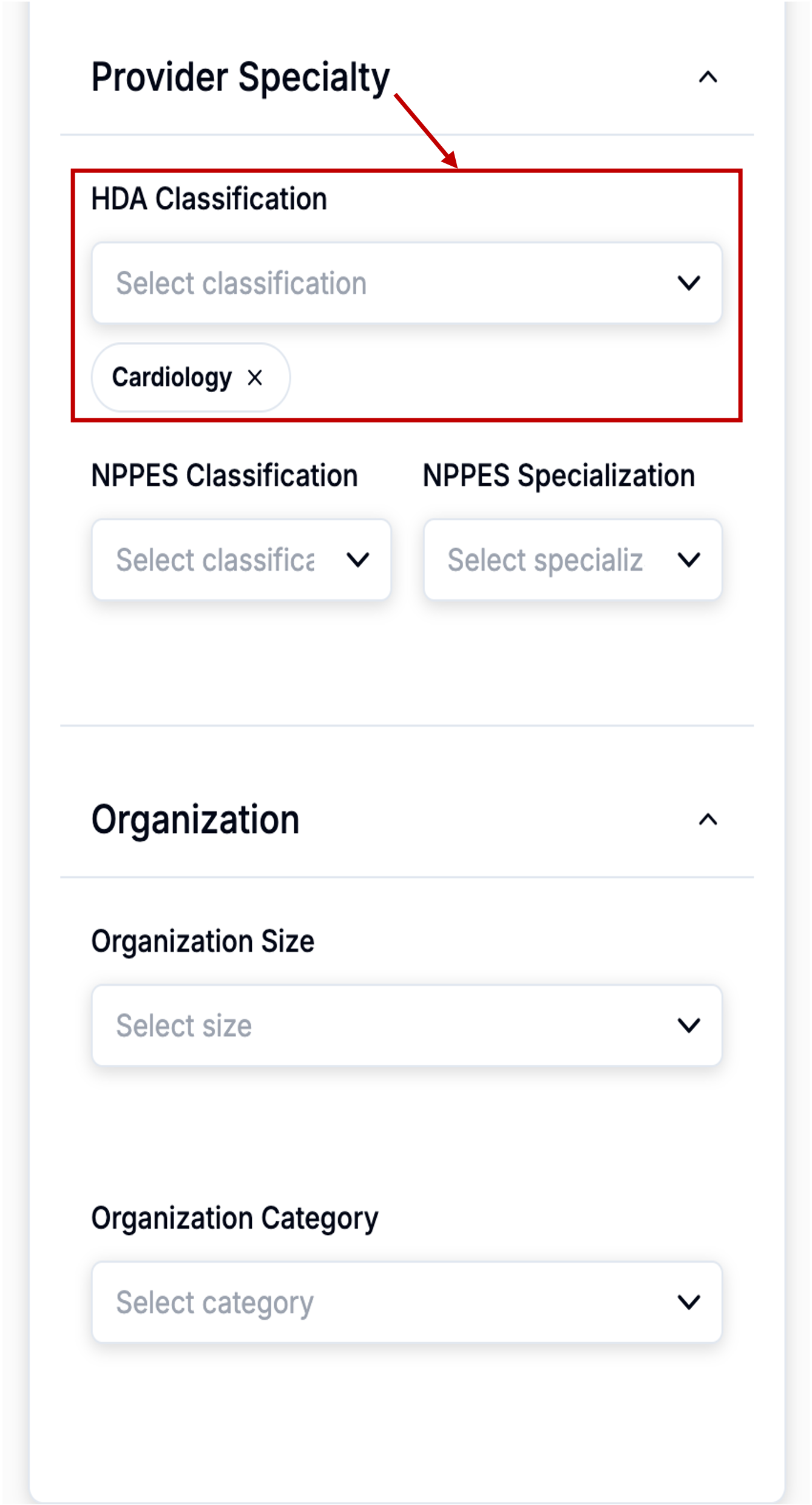The height and width of the screenshot is (1505, 812).
Task: Click the NPPES Specialization dropdown arrow
Action: [x=689, y=560]
